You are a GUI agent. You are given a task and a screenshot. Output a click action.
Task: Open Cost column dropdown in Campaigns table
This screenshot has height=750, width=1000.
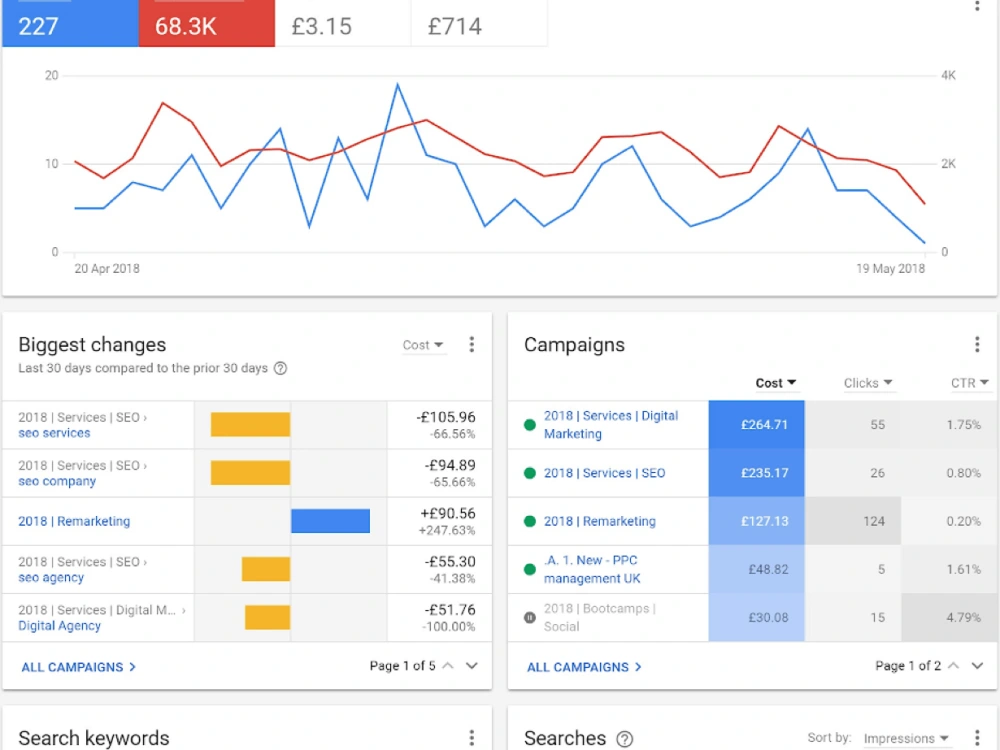tap(776, 383)
